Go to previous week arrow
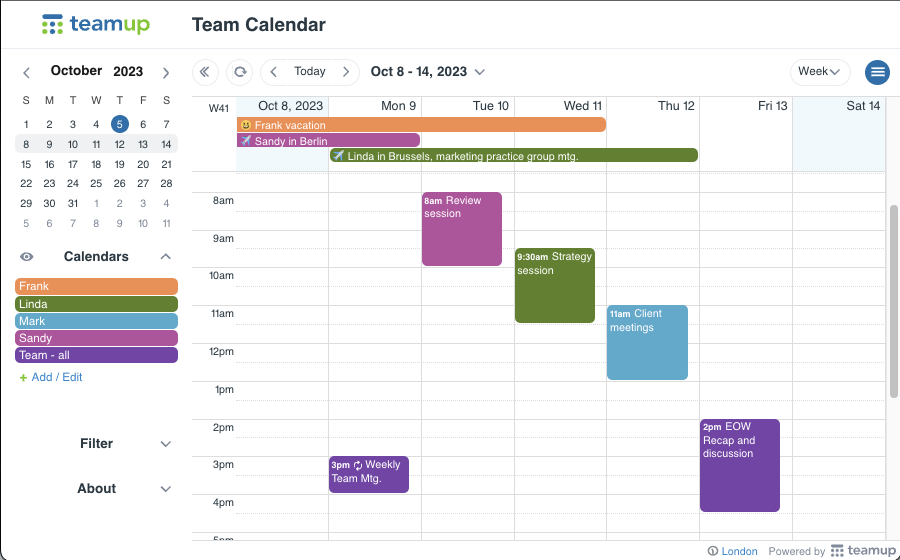The image size is (900, 560). (x=274, y=72)
